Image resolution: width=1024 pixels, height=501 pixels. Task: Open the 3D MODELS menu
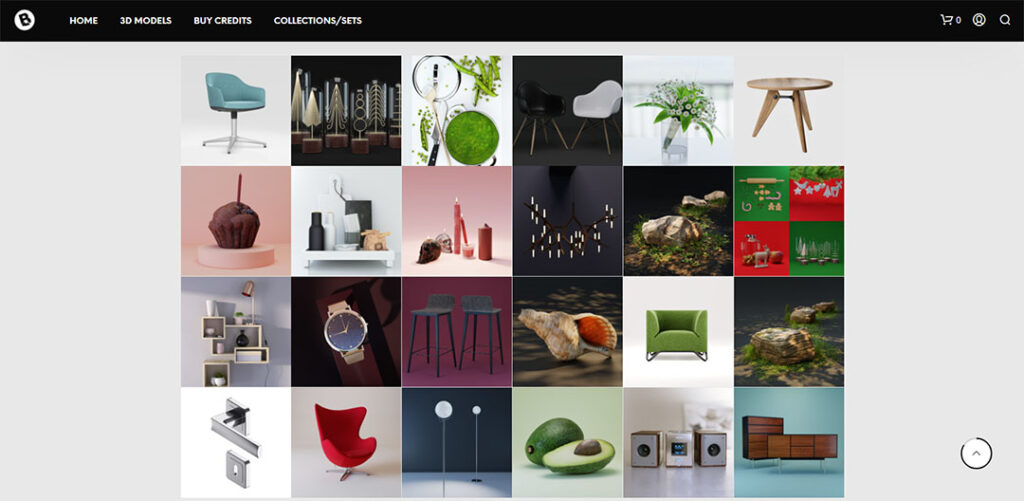click(146, 21)
